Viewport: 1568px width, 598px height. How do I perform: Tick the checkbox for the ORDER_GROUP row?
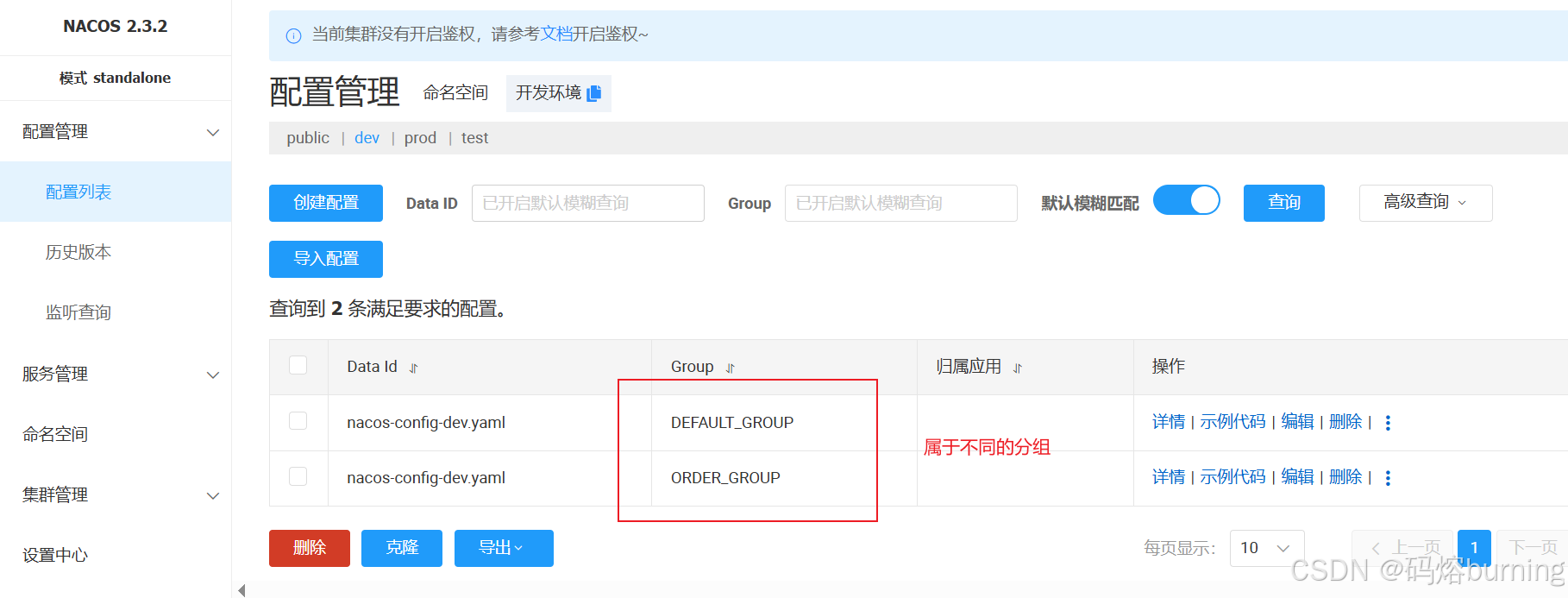(298, 475)
